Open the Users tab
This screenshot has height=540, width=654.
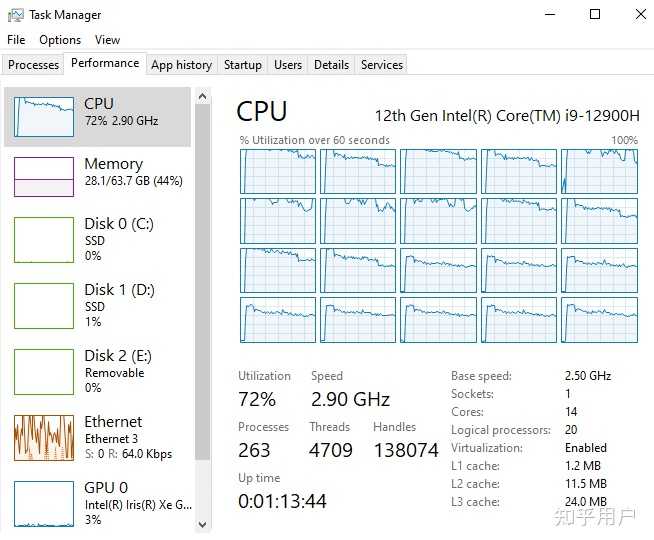pos(288,65)
